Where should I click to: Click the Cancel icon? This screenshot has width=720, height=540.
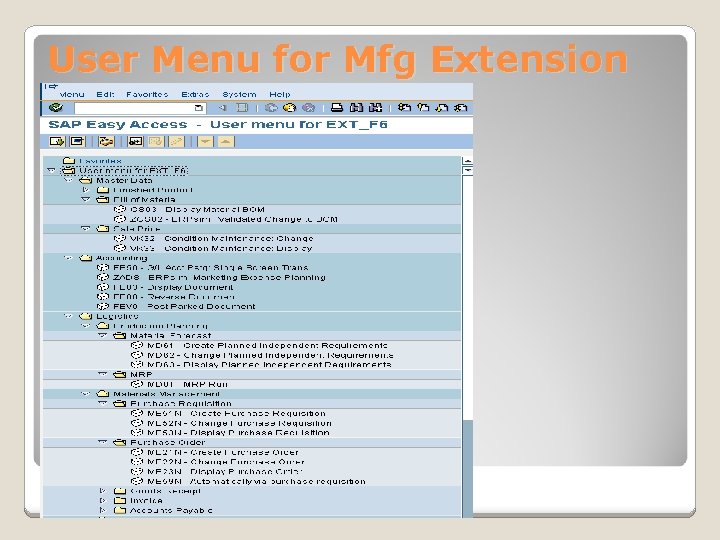point(309,107)
